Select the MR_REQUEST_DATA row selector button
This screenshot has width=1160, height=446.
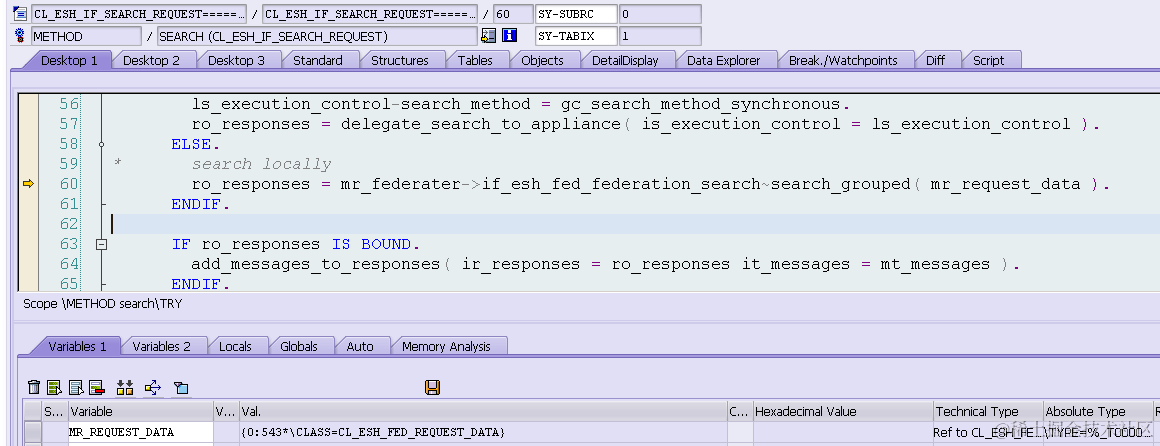pyautogui.click(x=33, y=432)
